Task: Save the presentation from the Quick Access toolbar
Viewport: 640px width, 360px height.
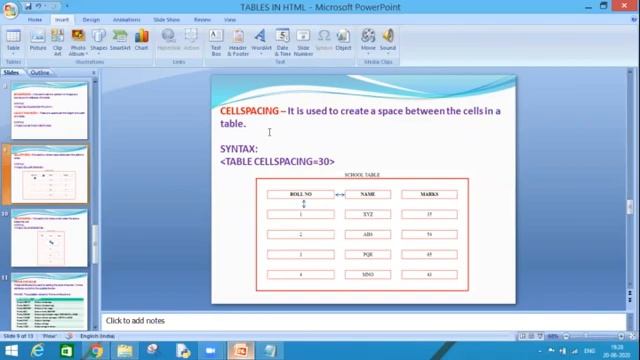Action: [x=28, y=6]
